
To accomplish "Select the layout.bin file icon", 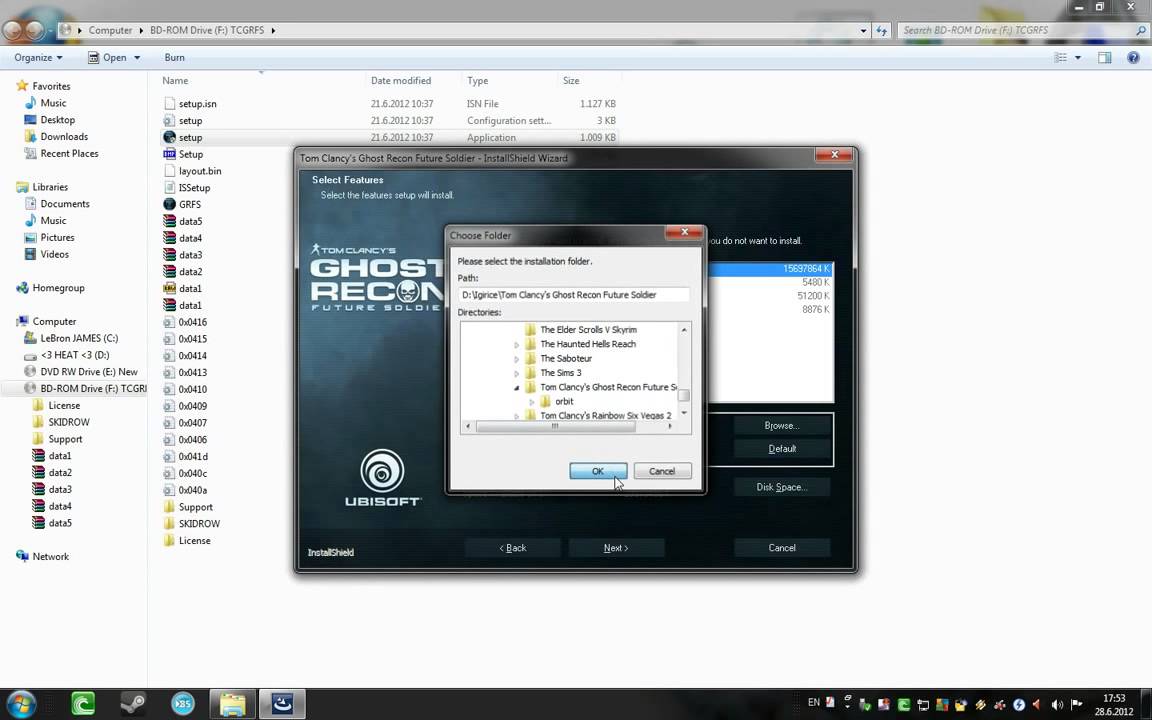I will (x=170, y=171).
